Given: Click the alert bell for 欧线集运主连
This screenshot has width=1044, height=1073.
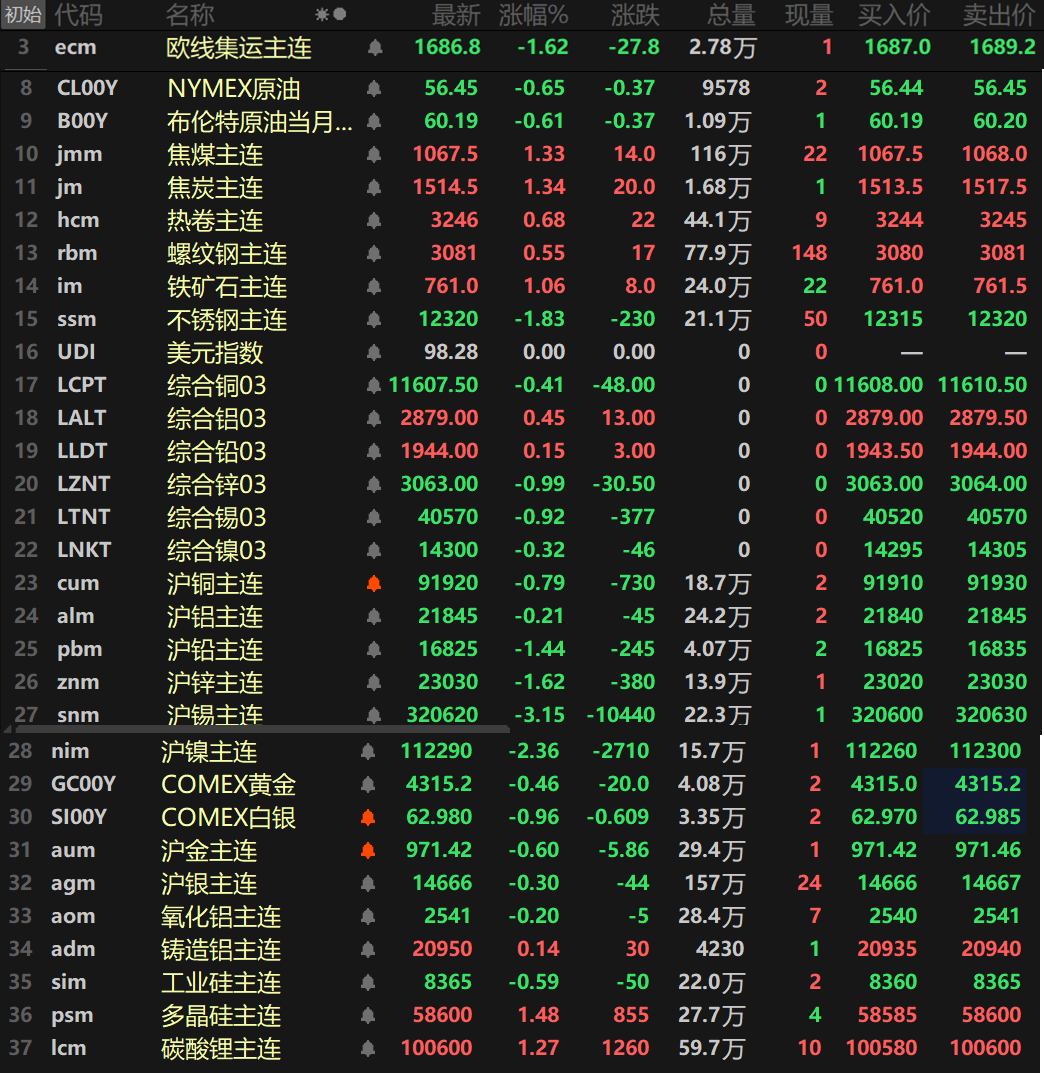Looking at the screenshot, I should (x=374, y=47).
